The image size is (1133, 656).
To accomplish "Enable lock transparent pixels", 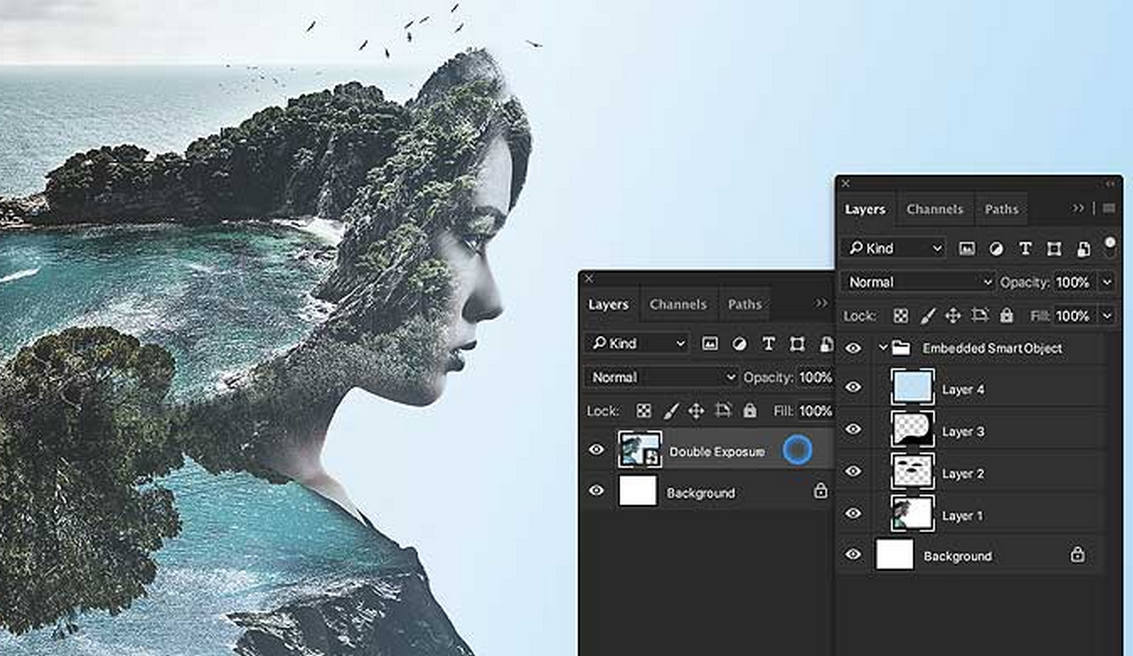I will point(902,314).
